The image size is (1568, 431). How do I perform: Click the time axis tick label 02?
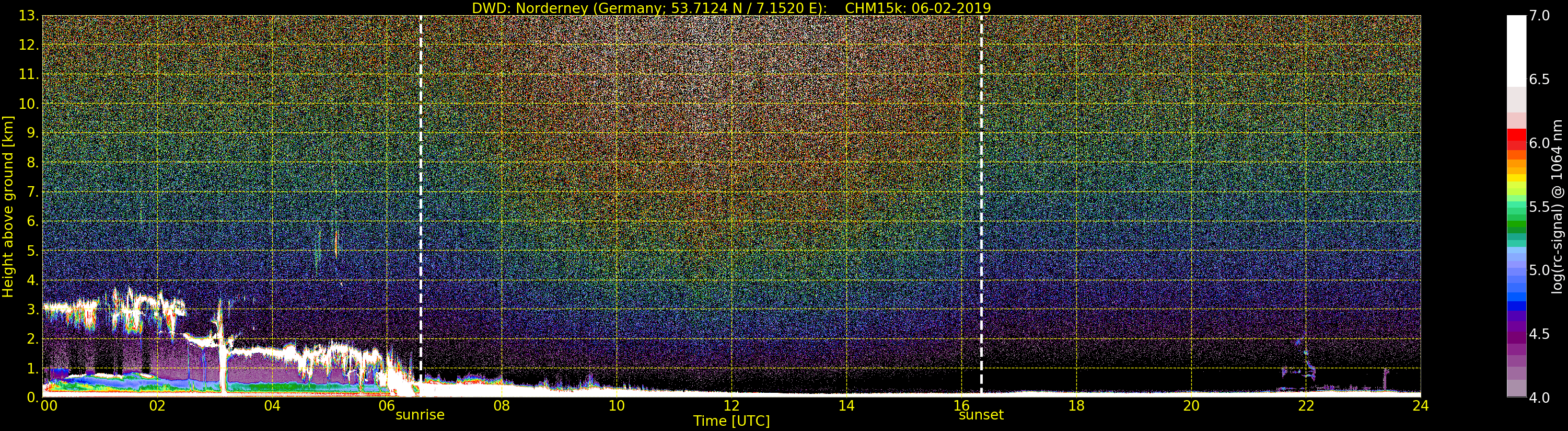point(157,406)
